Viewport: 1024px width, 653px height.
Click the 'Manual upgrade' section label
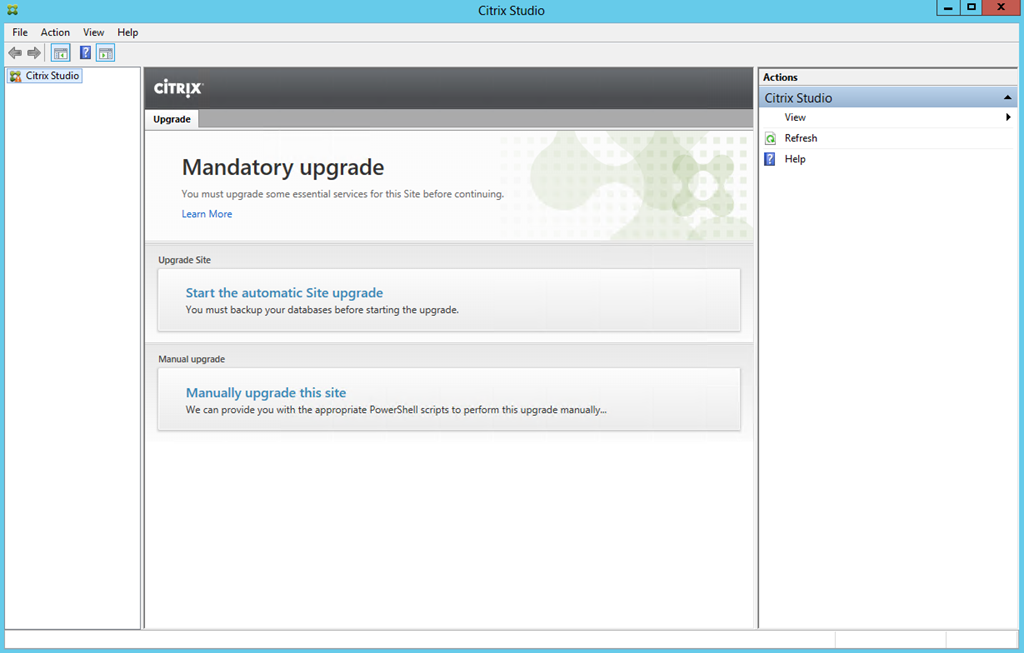(x=191, y=359)
